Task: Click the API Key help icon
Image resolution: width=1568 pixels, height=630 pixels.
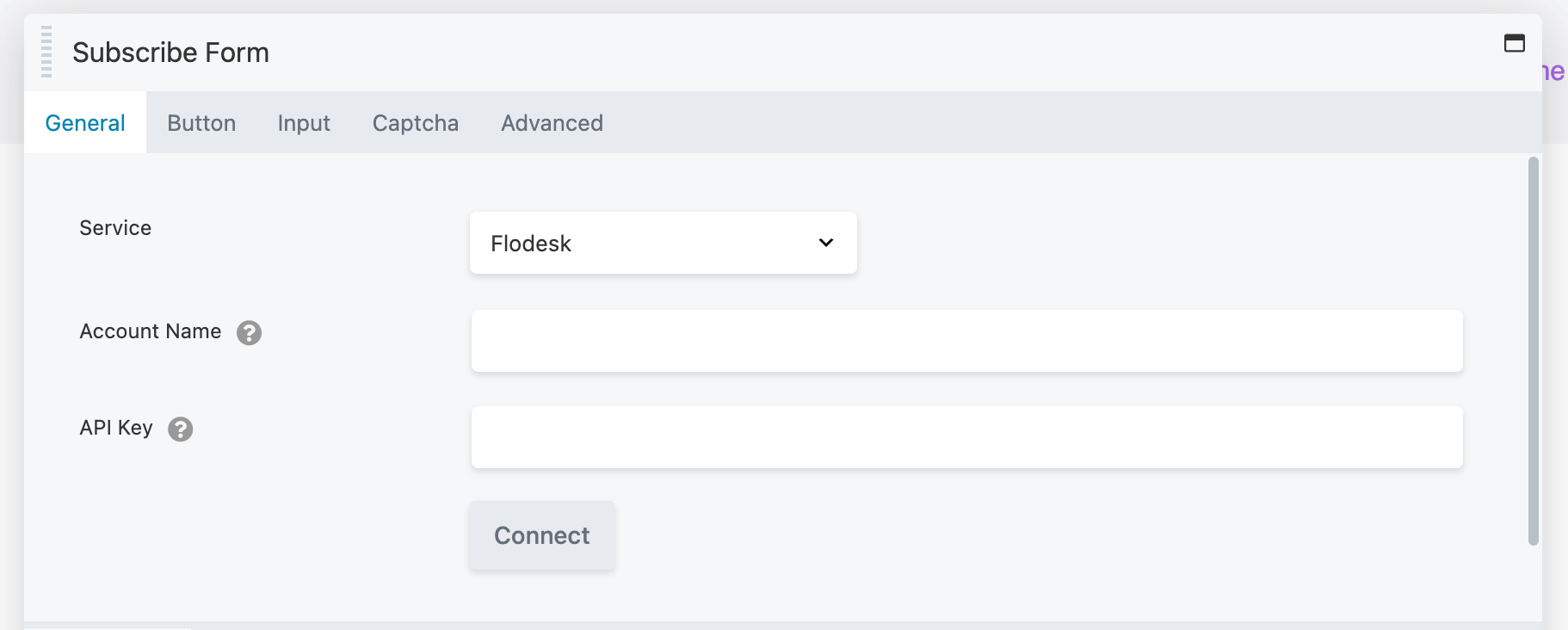Action: pos(181,429)
